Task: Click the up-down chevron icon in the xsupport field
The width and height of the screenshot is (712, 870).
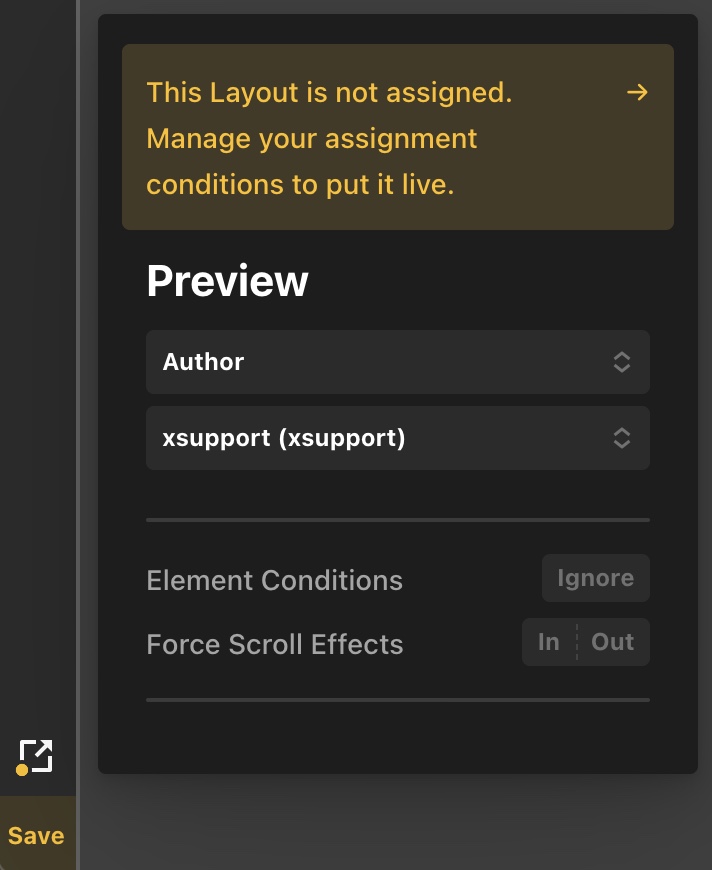Action: pyautogui.click(x=622, y=438)
